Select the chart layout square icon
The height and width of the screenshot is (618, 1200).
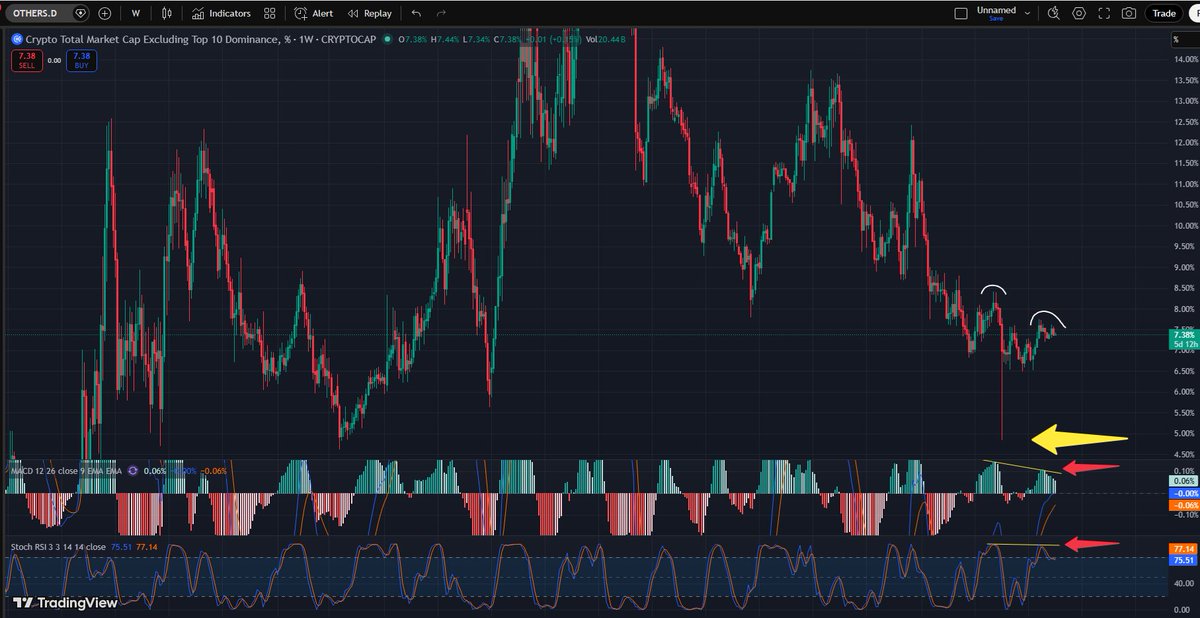click(961, 13)
